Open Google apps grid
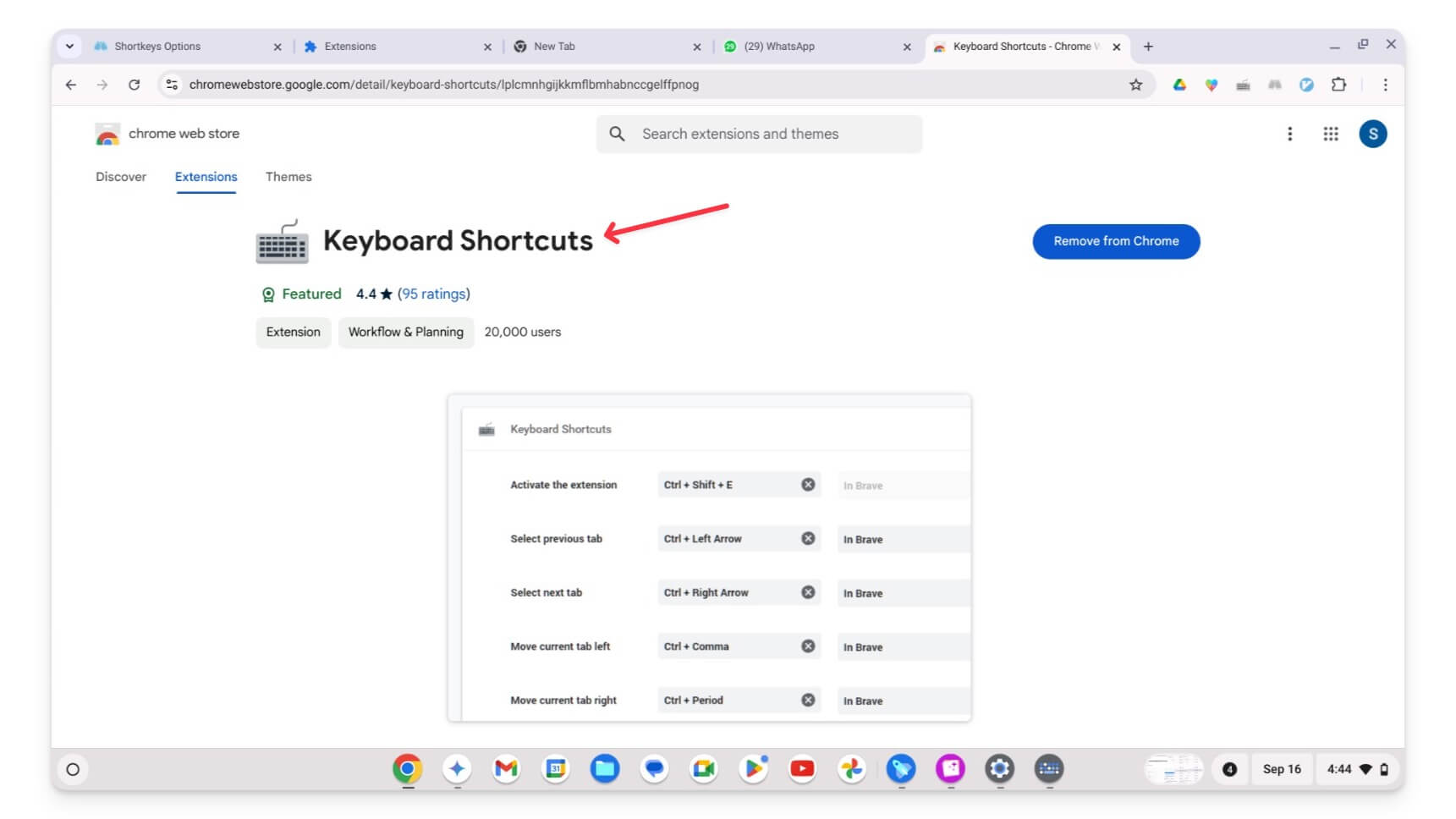The height and width of the screenshot is (819, 1456). [1331, 134]
